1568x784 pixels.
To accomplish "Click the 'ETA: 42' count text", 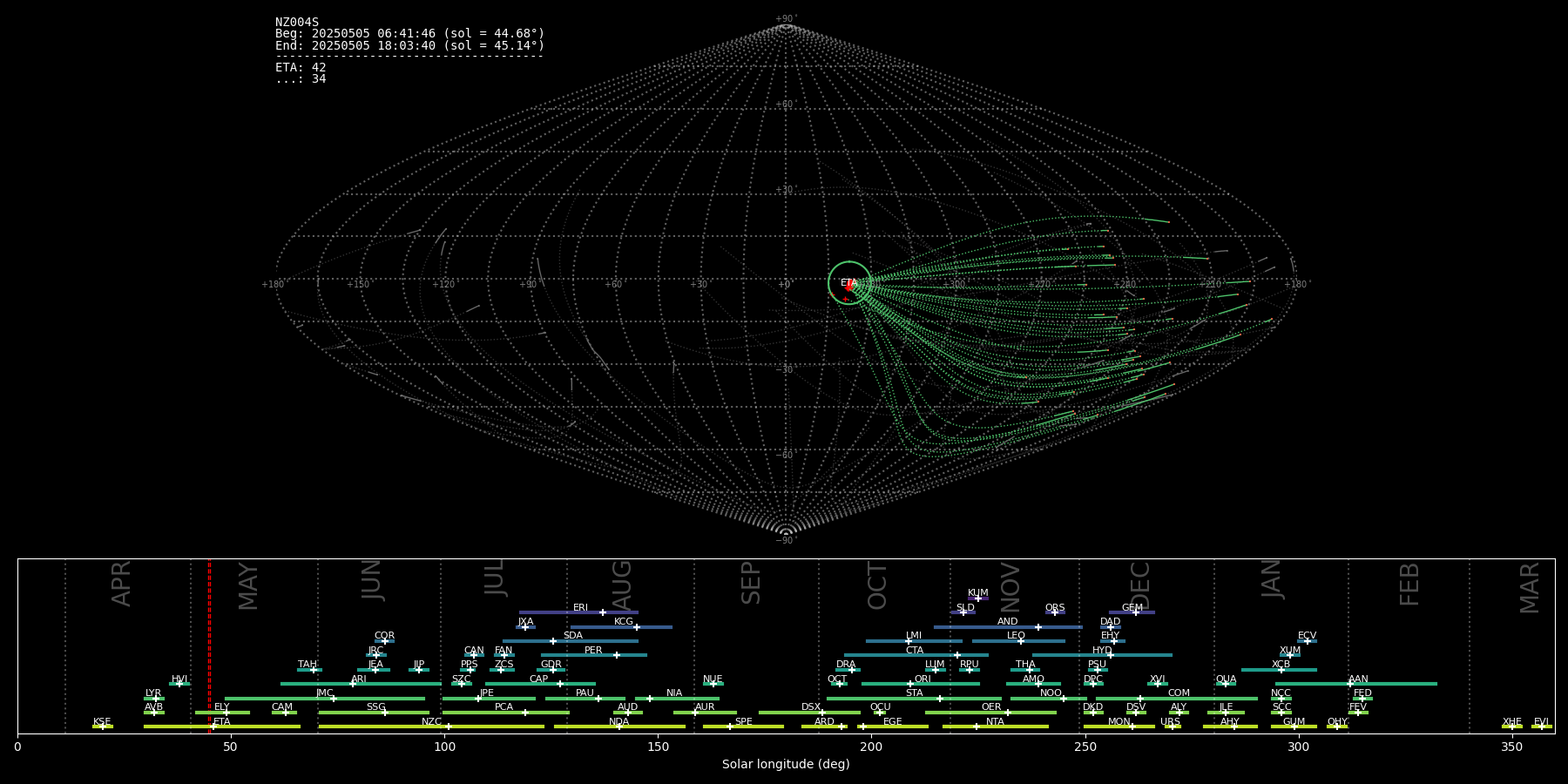I will coord(301,67).
